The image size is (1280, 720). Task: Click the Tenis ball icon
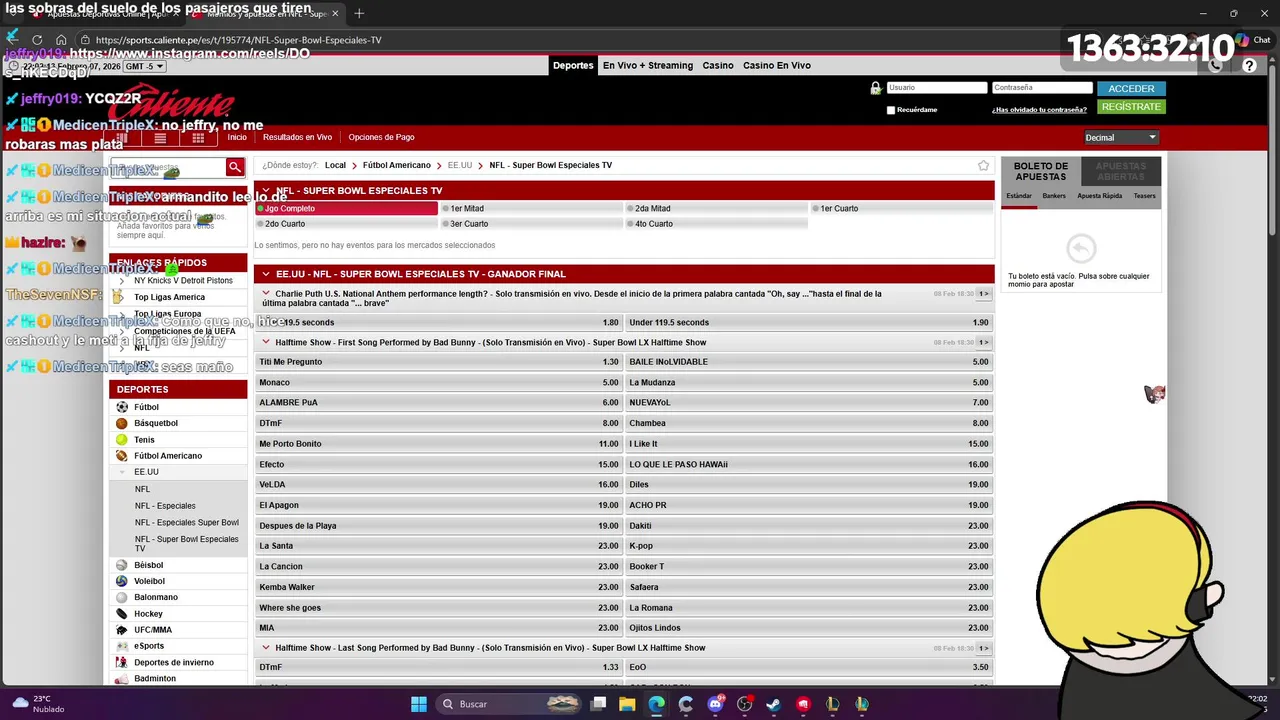(x=122, y=439)
